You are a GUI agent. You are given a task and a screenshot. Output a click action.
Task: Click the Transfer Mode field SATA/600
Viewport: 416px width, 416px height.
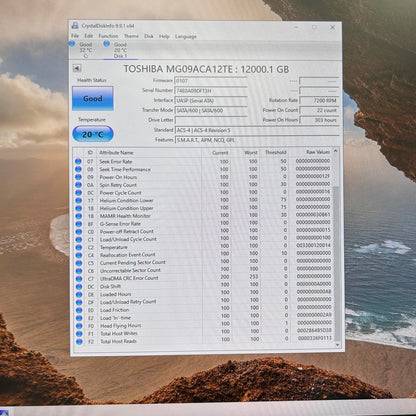click(211, 110)
